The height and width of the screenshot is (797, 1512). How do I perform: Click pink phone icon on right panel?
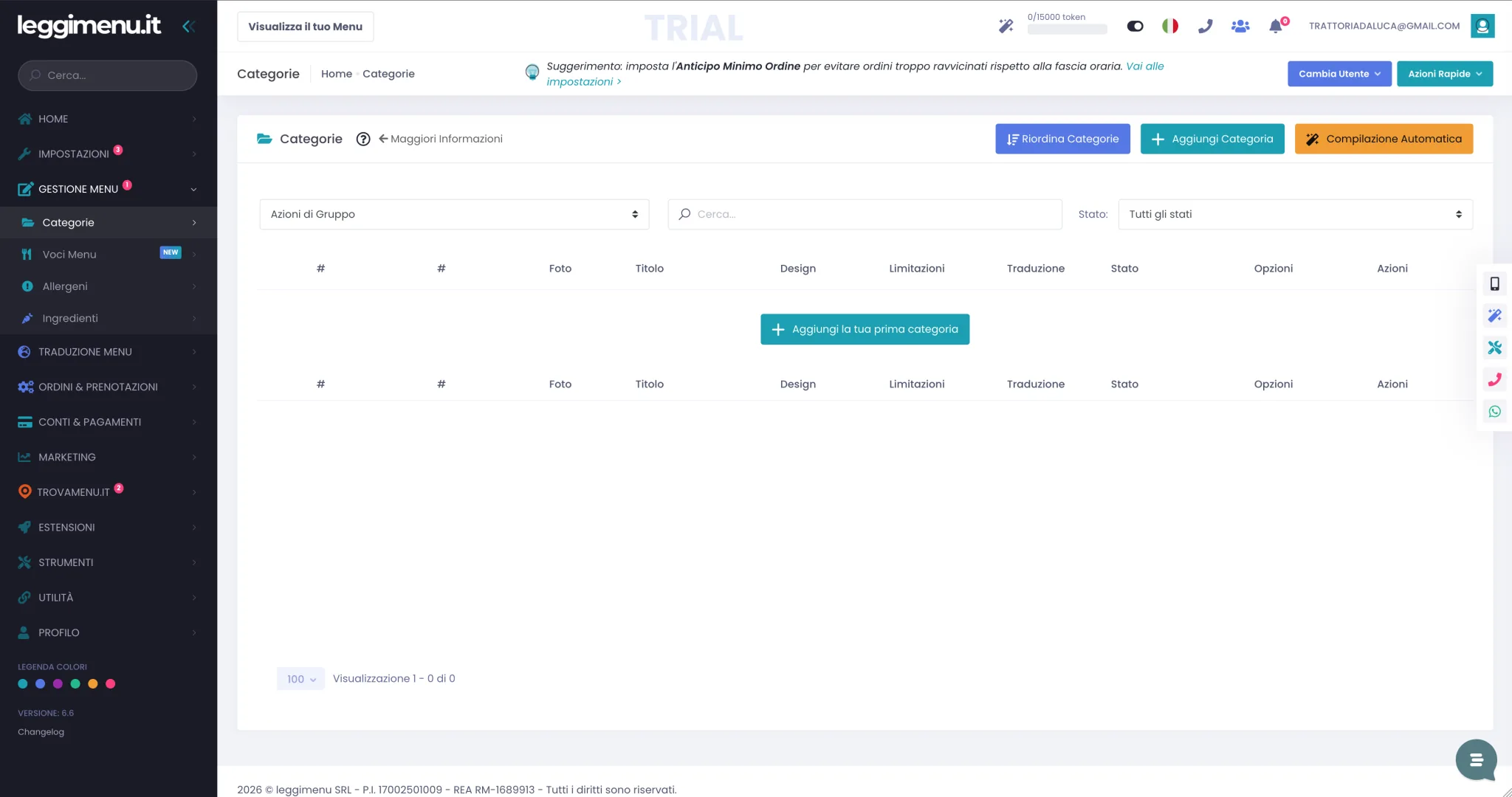[1495, 379]
